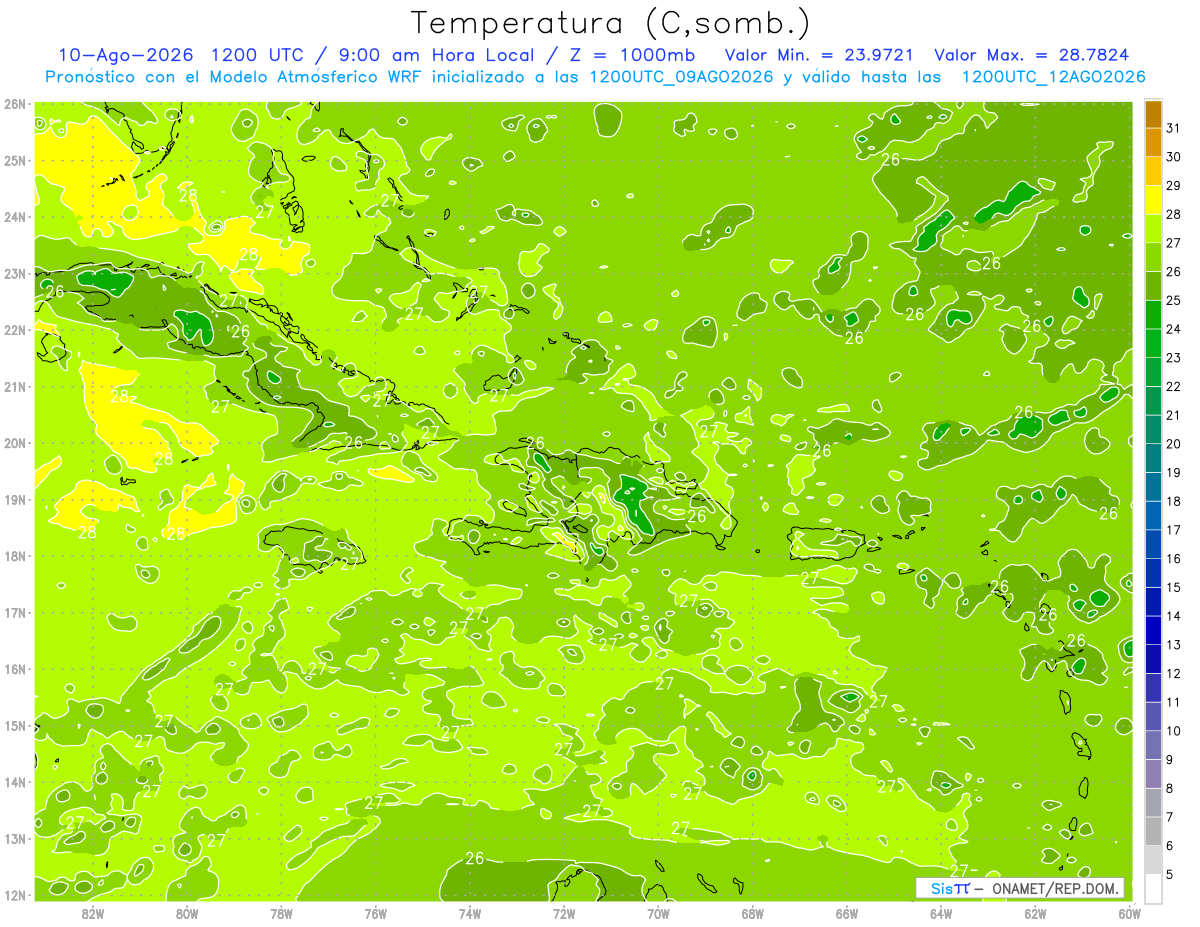This screenshot has height=927, width=1200.
Task: Click the "22N" latitude label
Action: (x=15, y=330)
